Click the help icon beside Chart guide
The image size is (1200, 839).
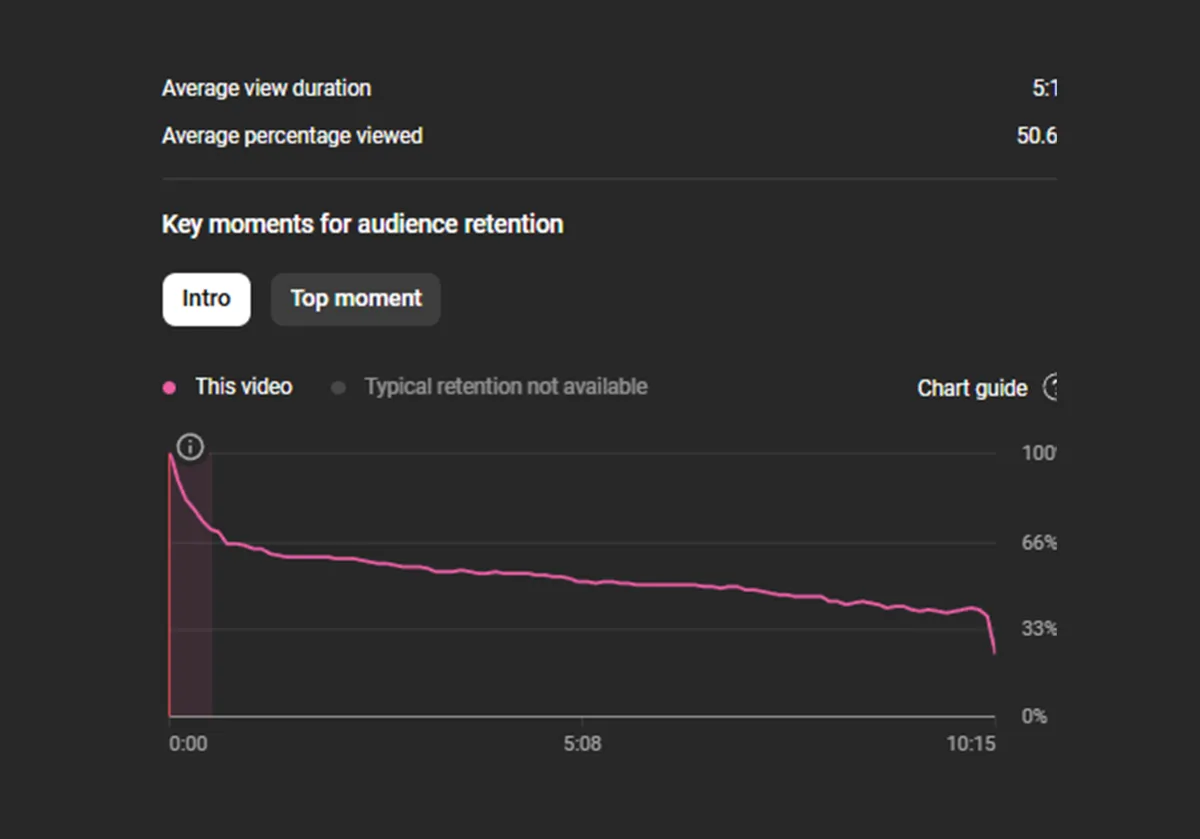point(1050,387)
